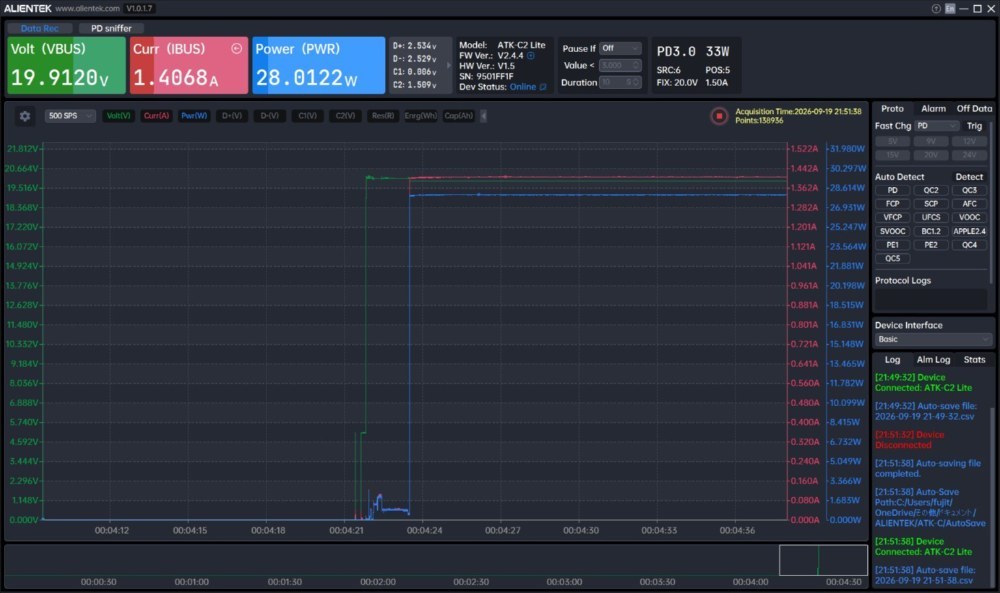Toggle the Pwr(W) trace visibility
Screen dimensions: 1000x593
click(194, 116)
